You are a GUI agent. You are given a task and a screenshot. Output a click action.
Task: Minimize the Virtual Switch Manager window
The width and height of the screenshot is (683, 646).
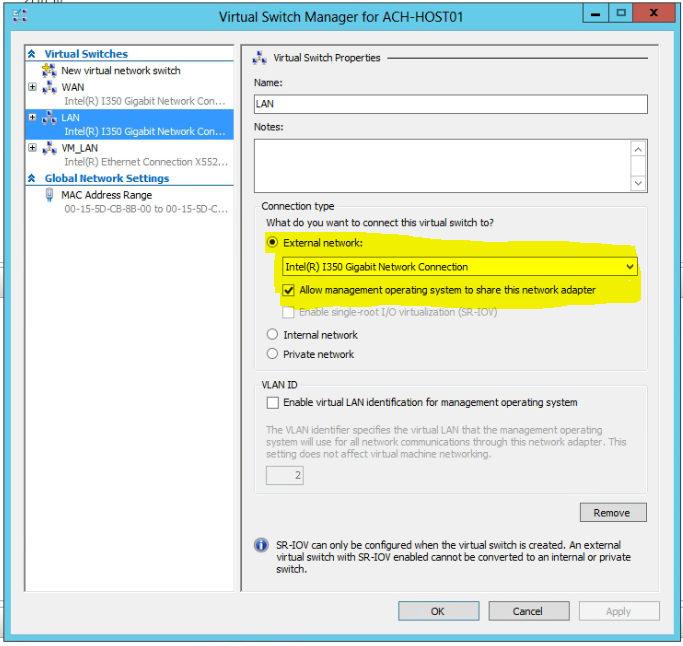pyautogui.click(x=595, y=14)
